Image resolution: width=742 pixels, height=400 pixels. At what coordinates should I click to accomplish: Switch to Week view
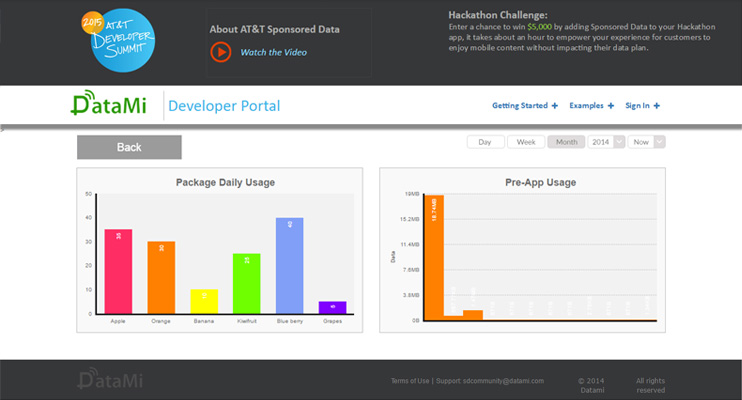pyautogui.click(x=526, y=142)
